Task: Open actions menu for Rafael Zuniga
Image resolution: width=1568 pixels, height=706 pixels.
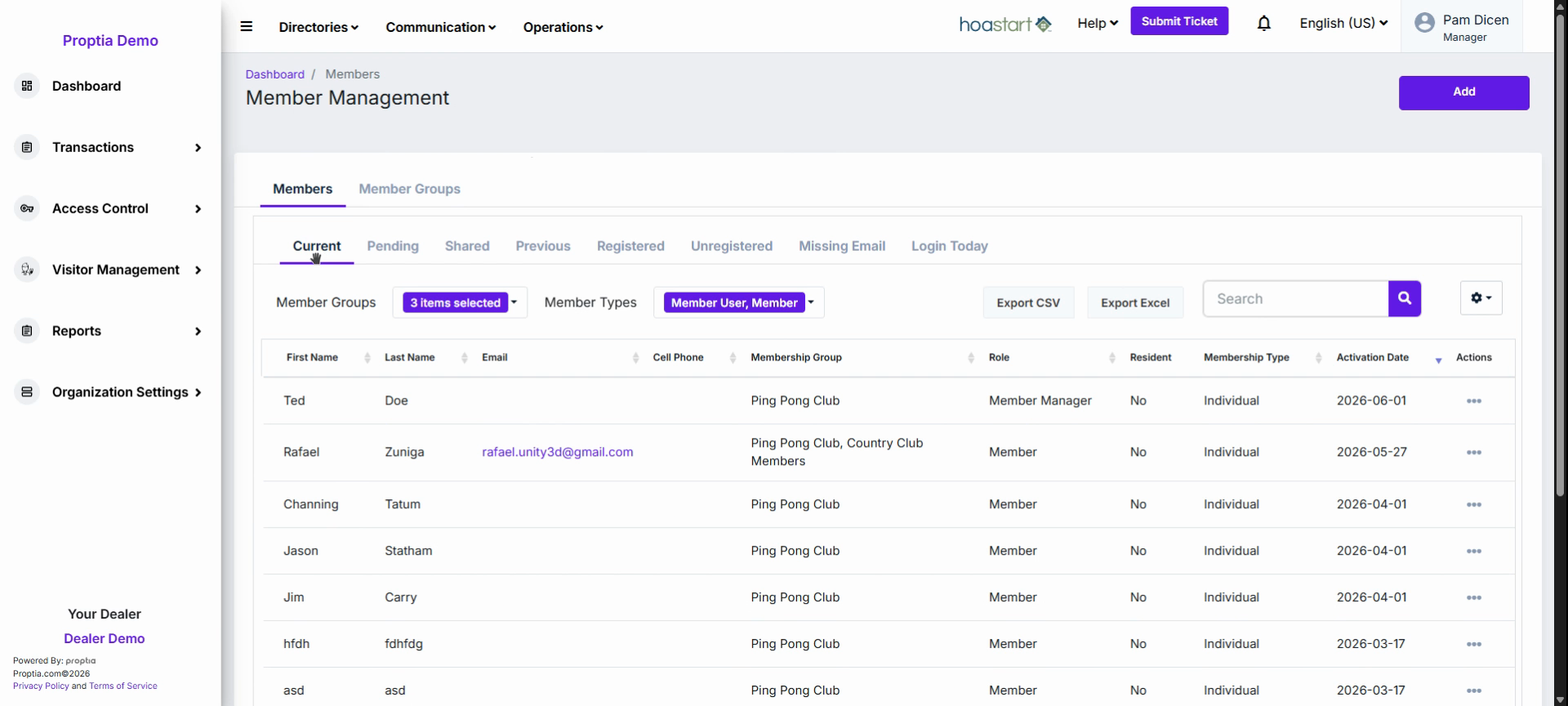Action: [x=1473, y=453]
